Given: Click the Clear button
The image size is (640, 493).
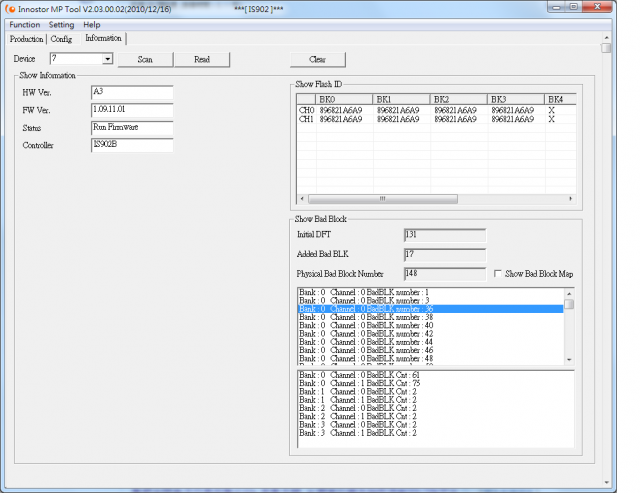Looking at the screenshot, I should pyautogui.click(x=317, y=60).
